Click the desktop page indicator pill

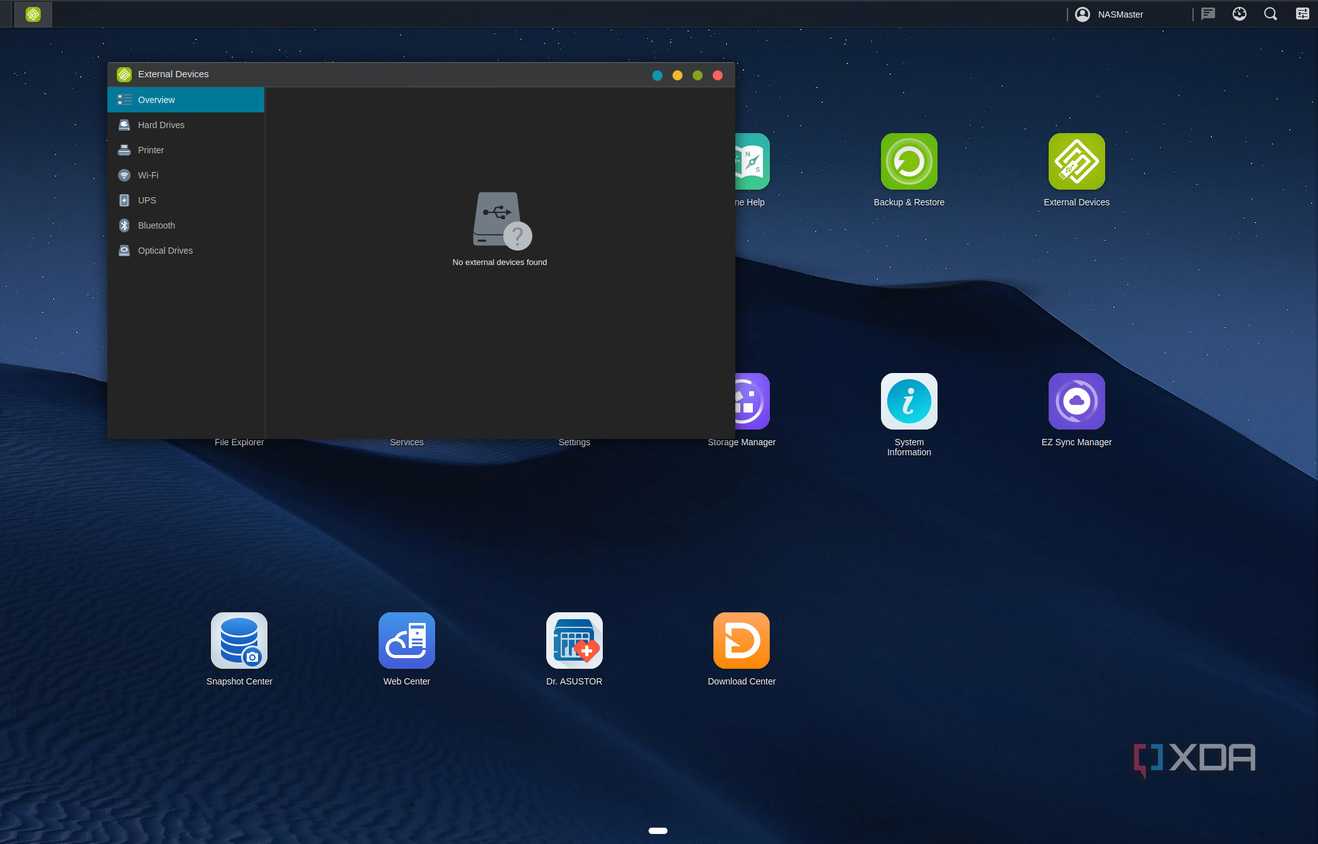[x=658, y=830]
